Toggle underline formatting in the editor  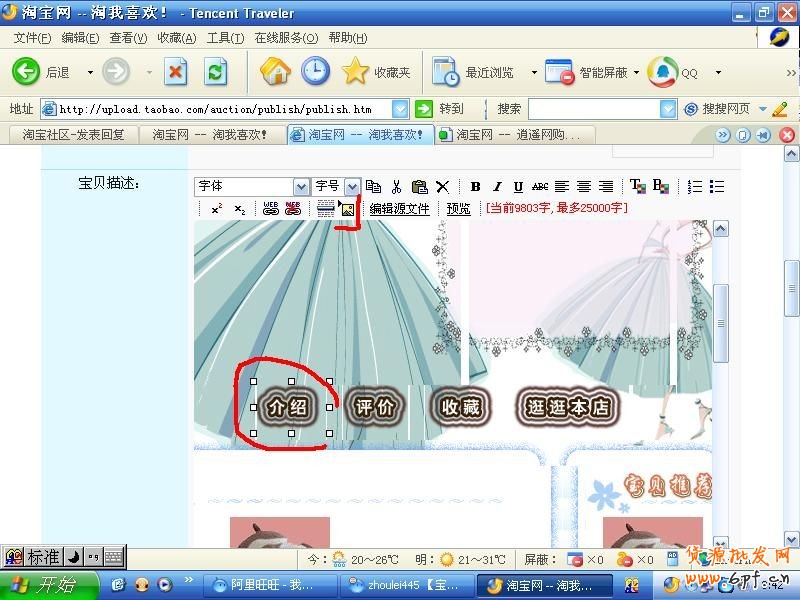point(518,187)
